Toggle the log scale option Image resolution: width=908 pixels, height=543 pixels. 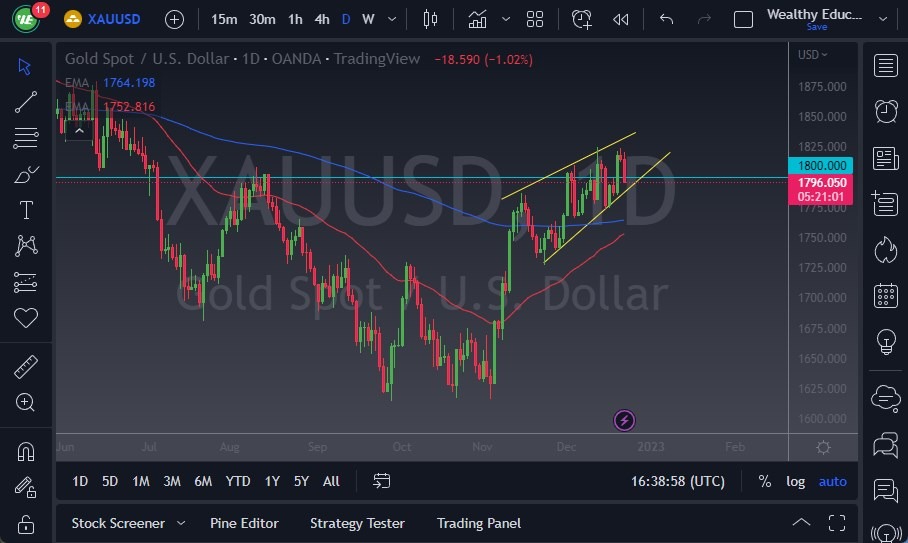795,481
